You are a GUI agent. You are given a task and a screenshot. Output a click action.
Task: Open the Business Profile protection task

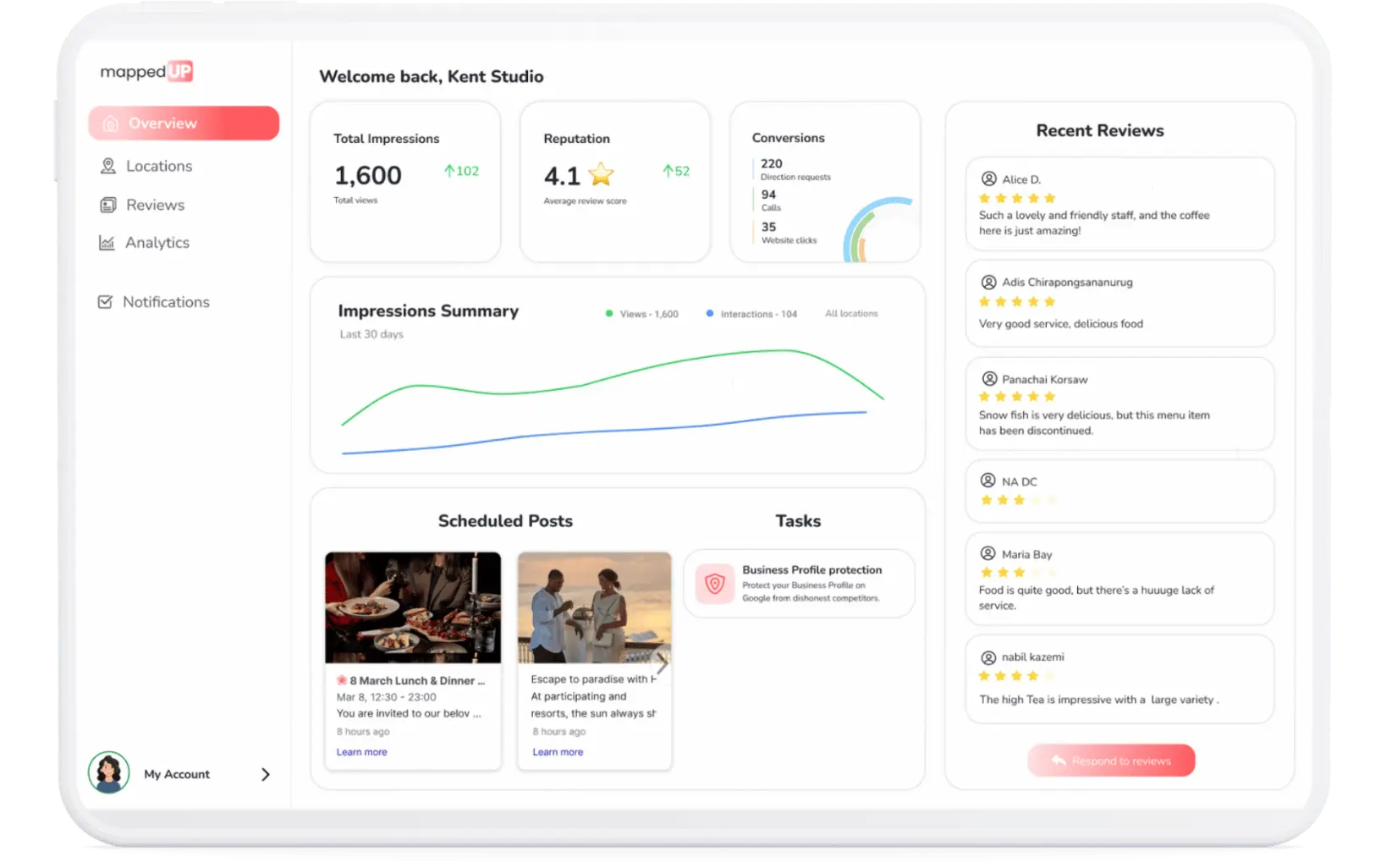(x=799, y=584)
